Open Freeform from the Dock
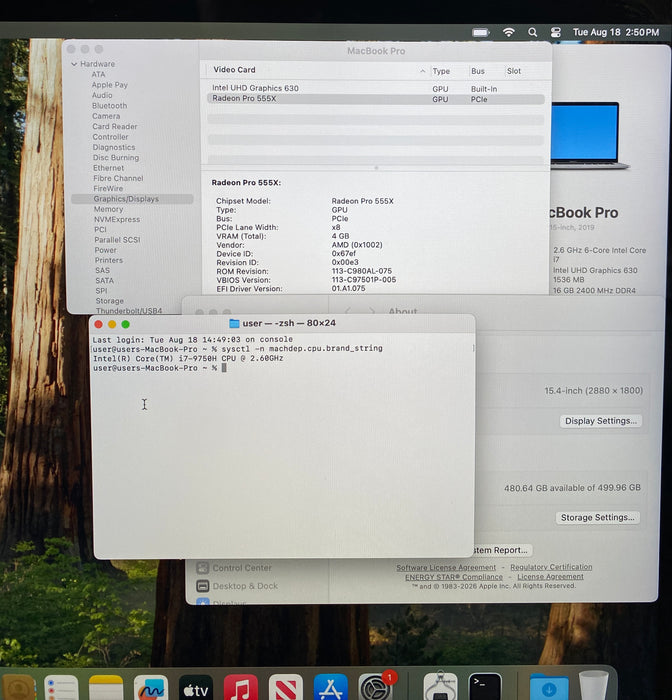672x700 pixels. (151, 688)
